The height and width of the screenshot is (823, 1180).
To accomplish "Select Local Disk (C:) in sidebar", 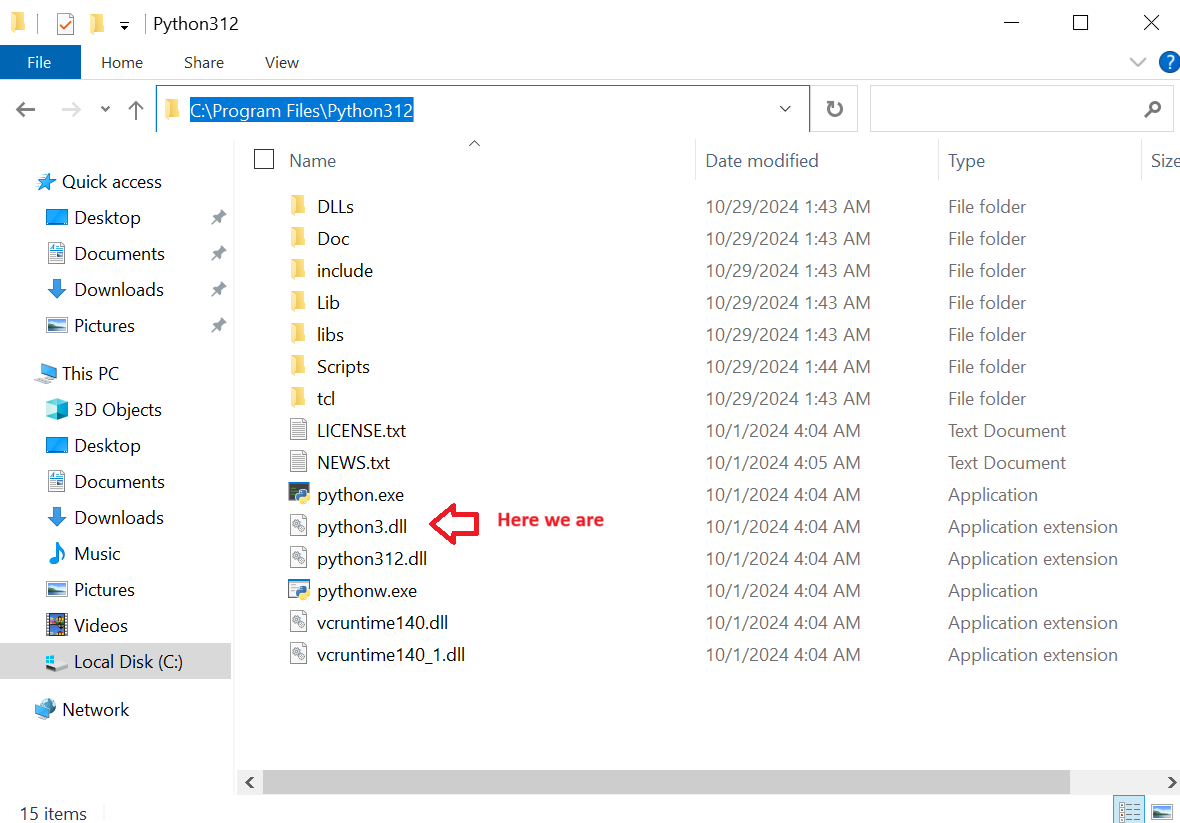I will 115,661.
